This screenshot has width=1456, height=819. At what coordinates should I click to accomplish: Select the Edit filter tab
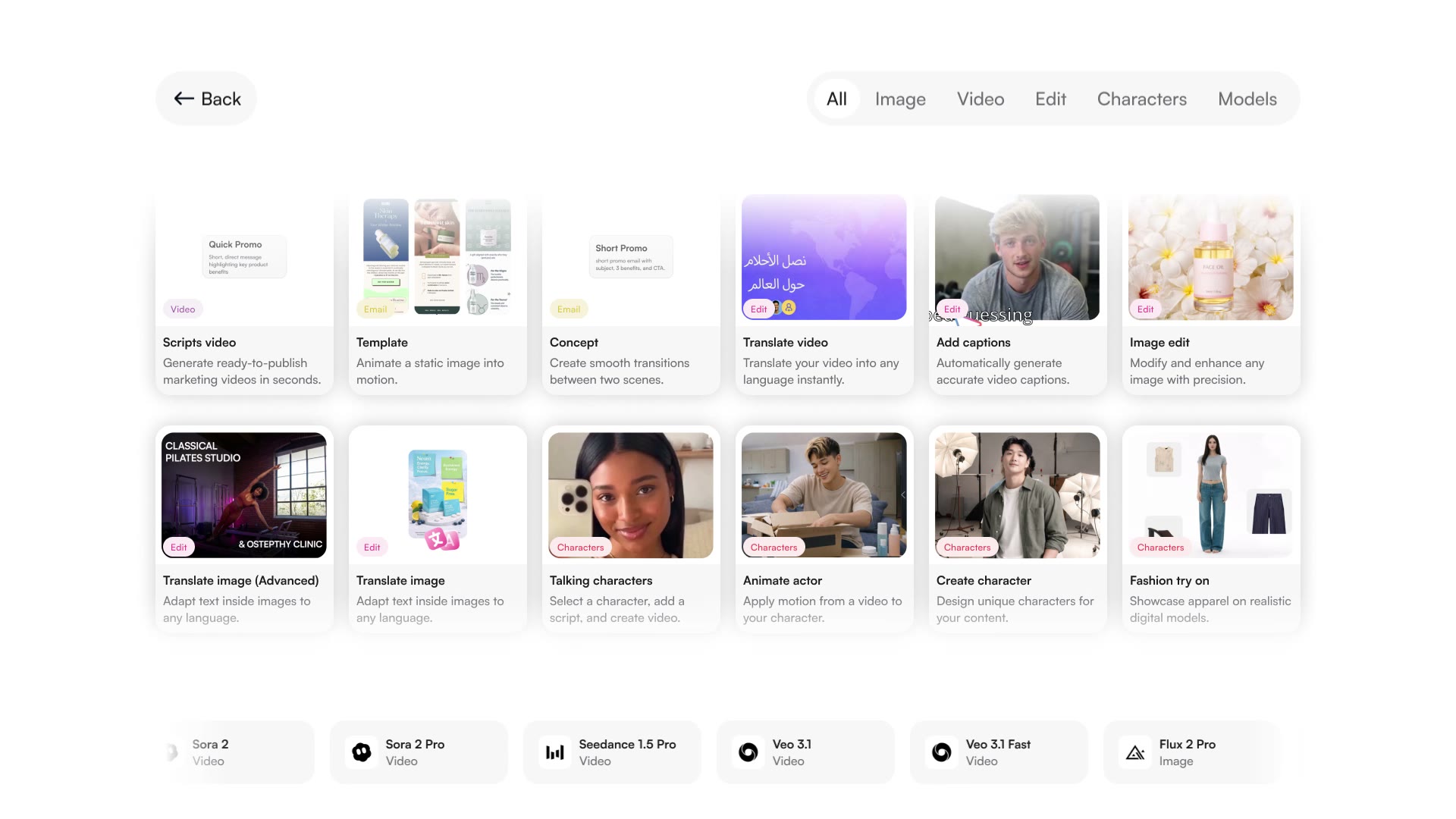(1050, 99)
